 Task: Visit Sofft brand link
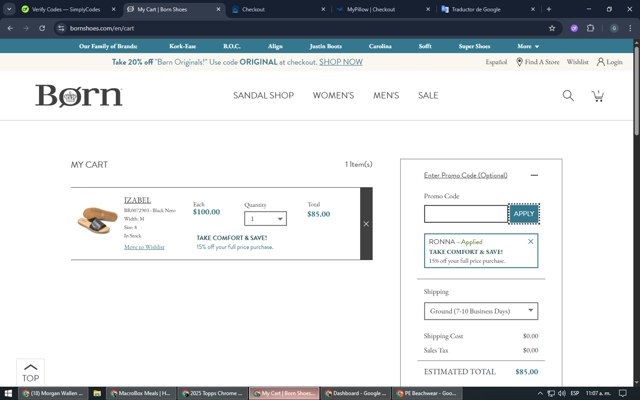pyautogui.click(x=425, y=46)
